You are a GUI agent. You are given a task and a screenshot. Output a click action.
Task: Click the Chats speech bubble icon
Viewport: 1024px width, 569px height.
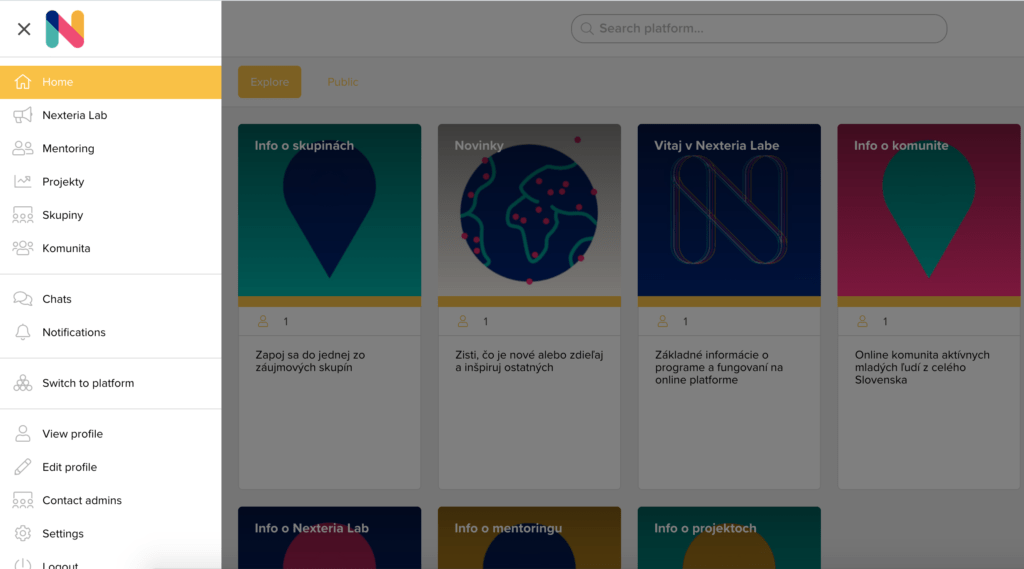(22, 299)
